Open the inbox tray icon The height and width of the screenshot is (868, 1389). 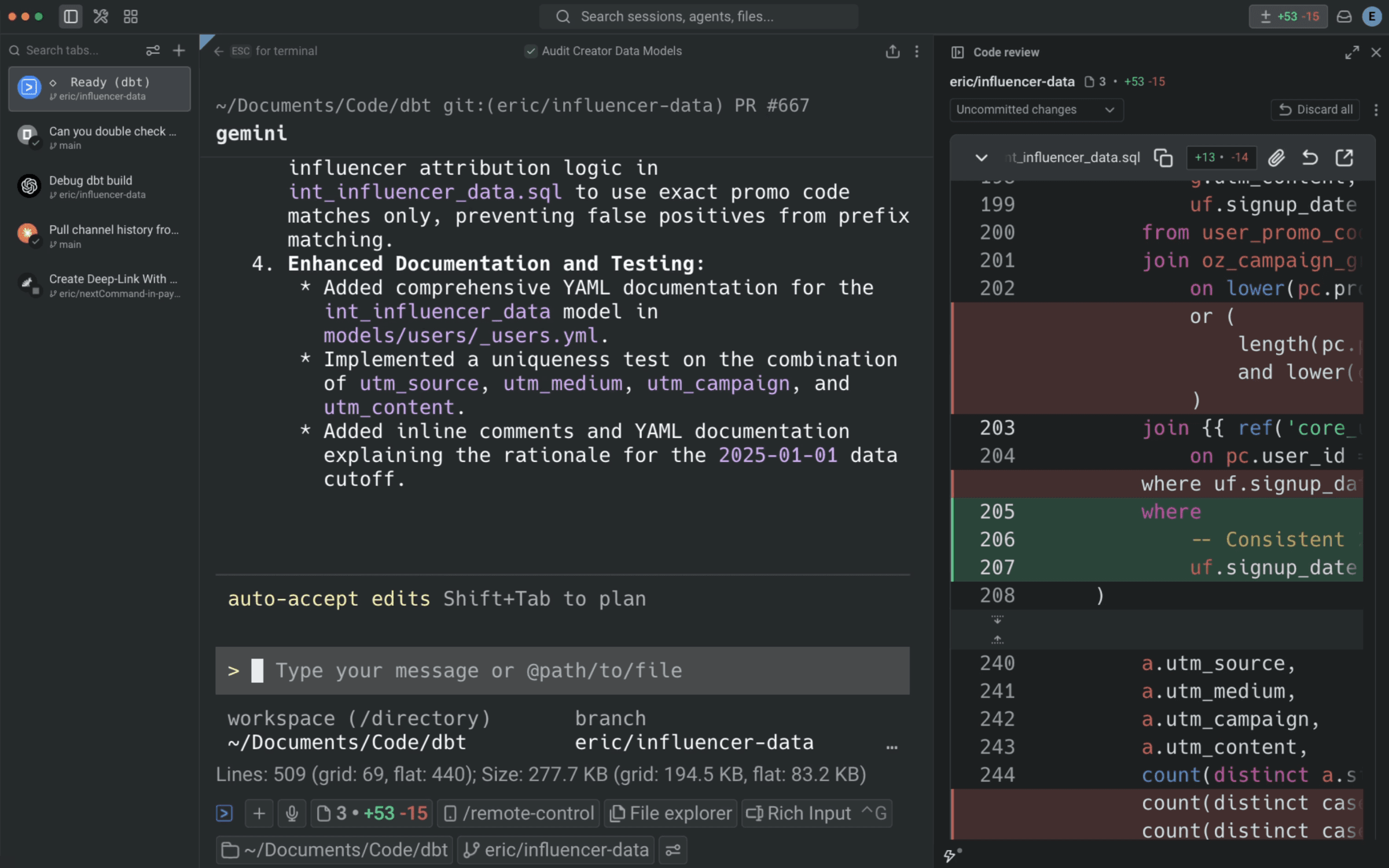coord(1344,17)
